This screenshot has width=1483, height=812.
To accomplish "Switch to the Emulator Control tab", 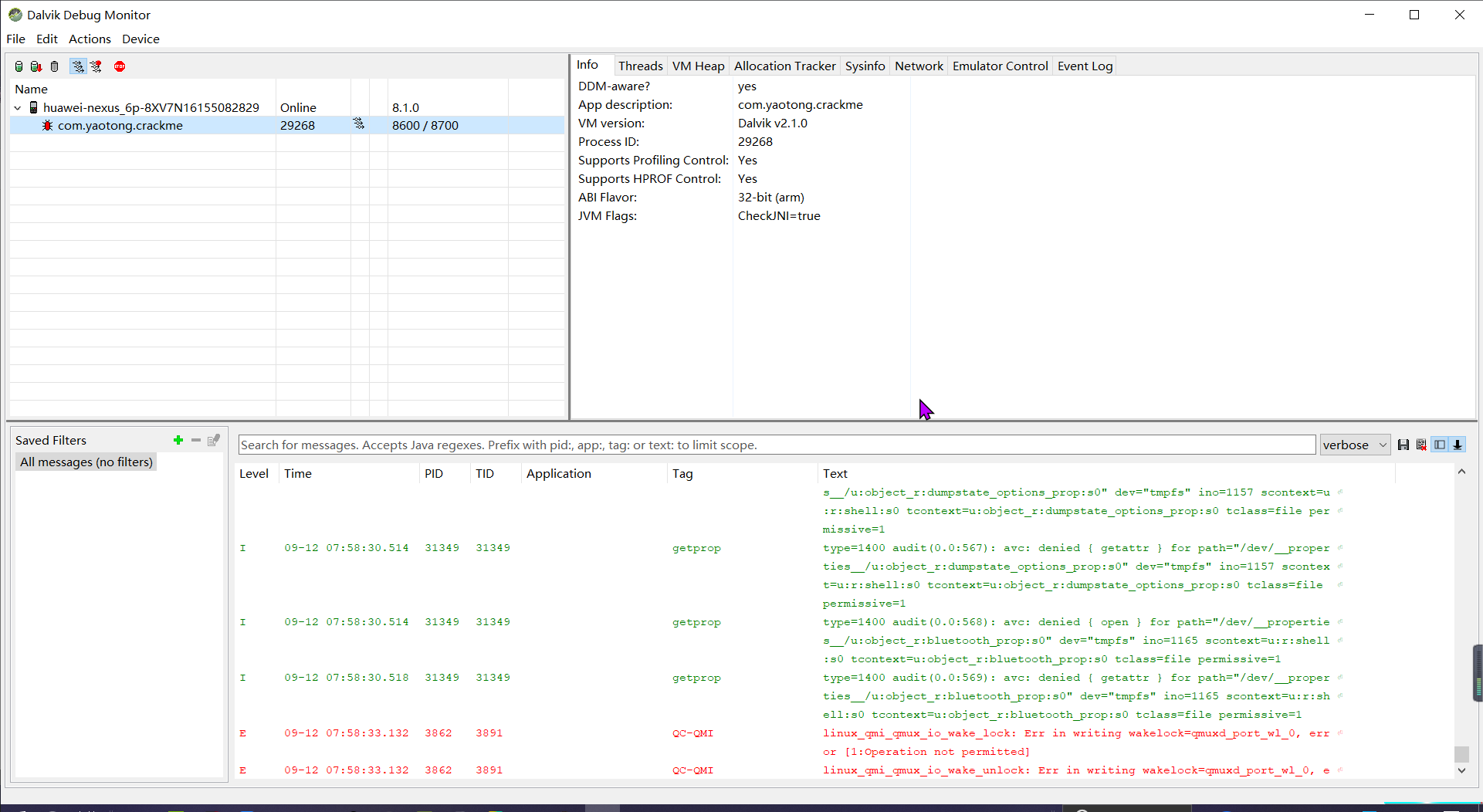I will [x=1001, y=66].
